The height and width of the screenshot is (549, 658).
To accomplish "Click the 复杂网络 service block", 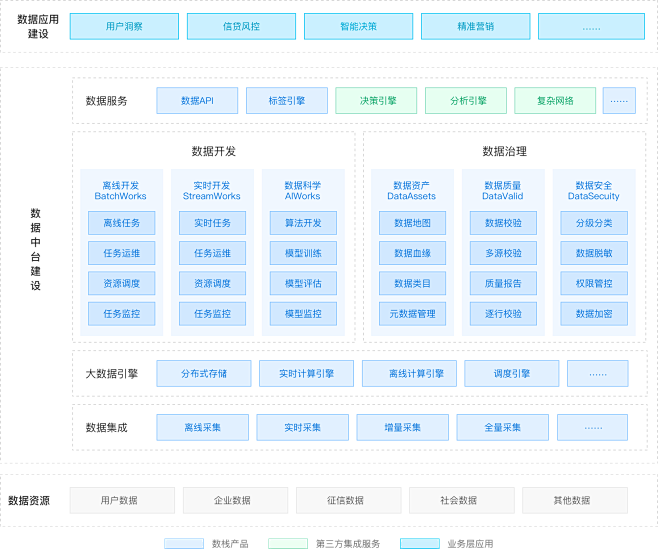I will tap(555, 101).
